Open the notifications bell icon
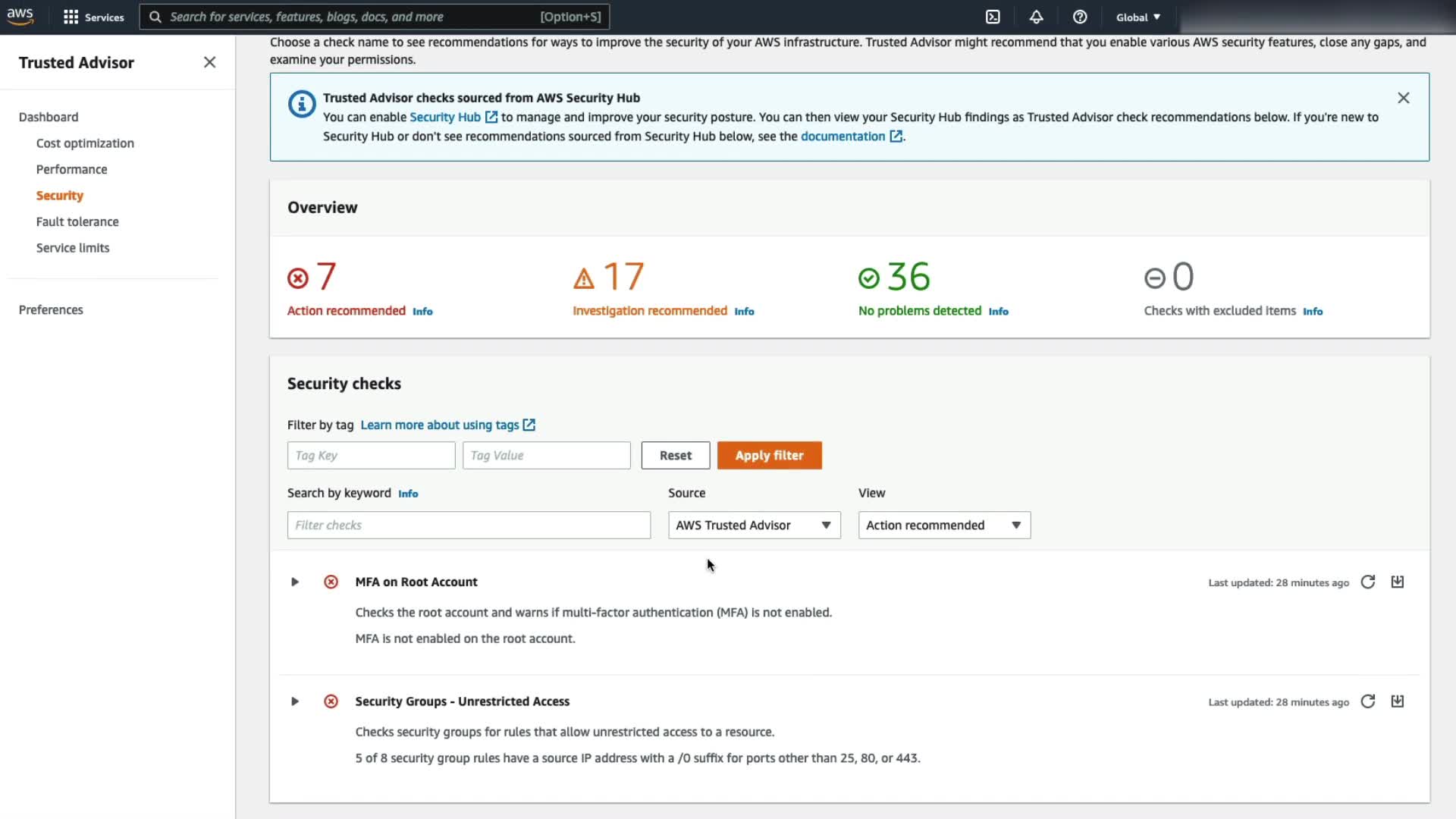Viewport: 1456px width, 819px height. tap(1036, 17)
